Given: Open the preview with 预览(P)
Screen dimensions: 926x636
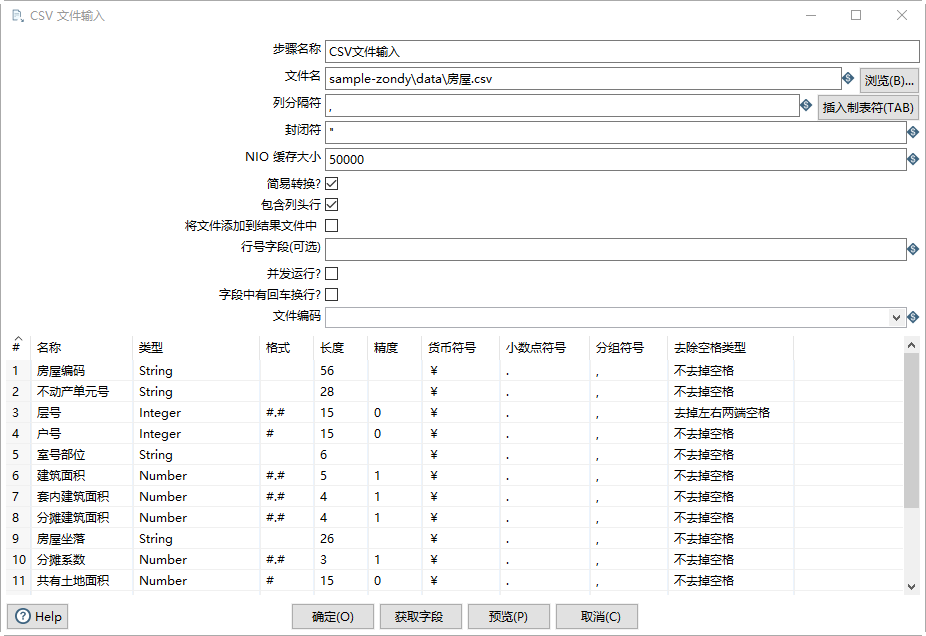Looking at the screenshot, I should tap(508, 617).
